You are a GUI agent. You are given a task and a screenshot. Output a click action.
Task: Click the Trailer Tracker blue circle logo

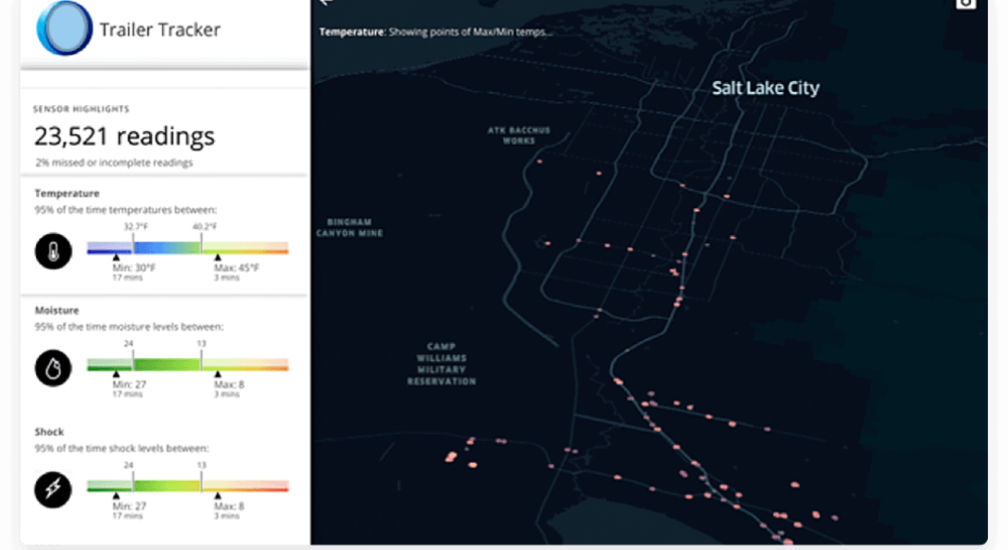point(64,28)
